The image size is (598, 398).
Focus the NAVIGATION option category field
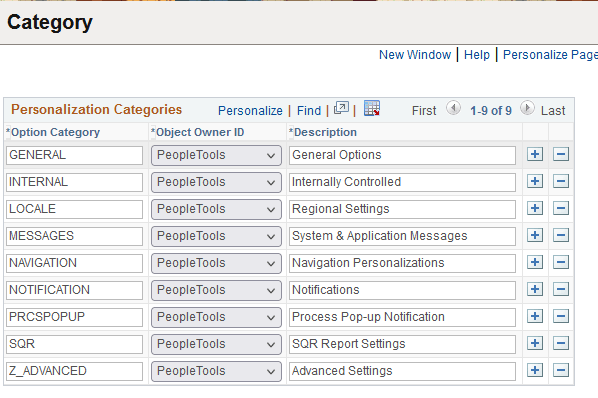click(x=74, y=263)
